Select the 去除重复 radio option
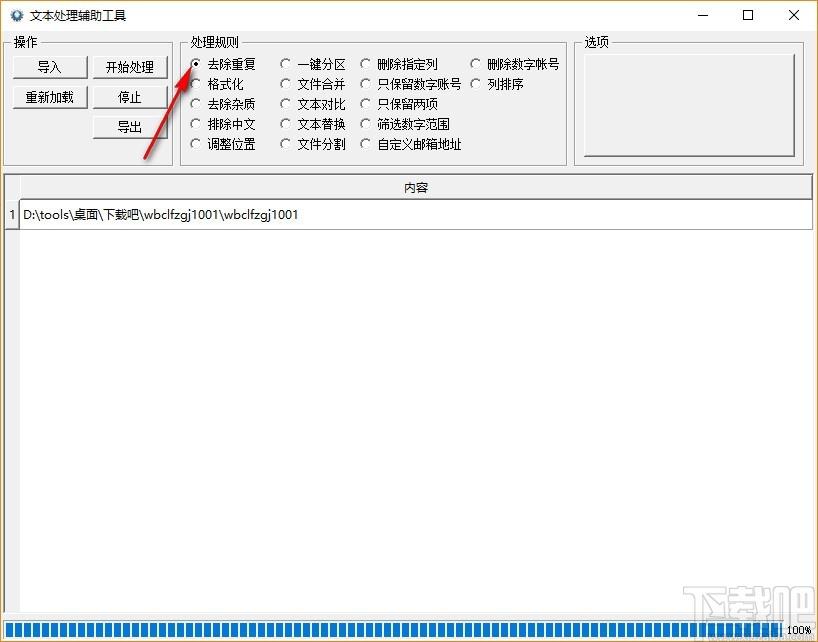This screenshot has width=818, height=642. (x=223, y=64)
